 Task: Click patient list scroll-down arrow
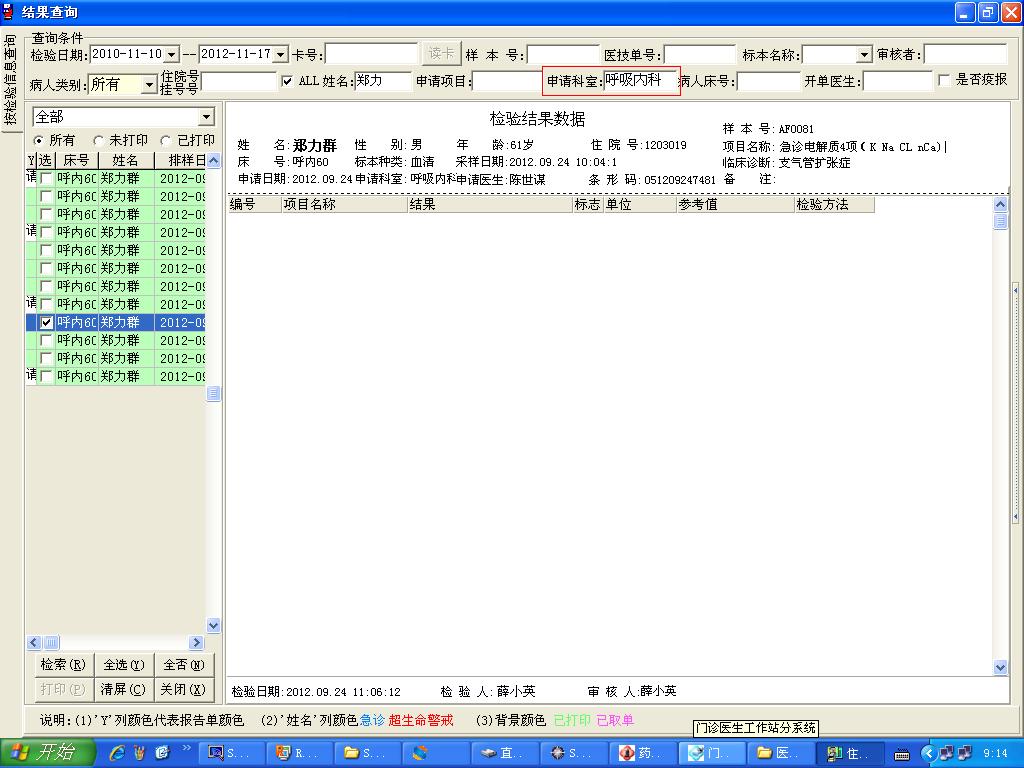coord(214,626)
